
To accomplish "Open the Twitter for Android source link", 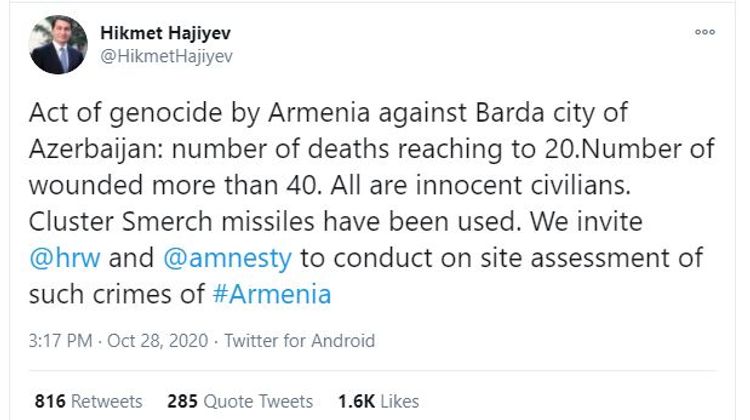I will (299, 341).
